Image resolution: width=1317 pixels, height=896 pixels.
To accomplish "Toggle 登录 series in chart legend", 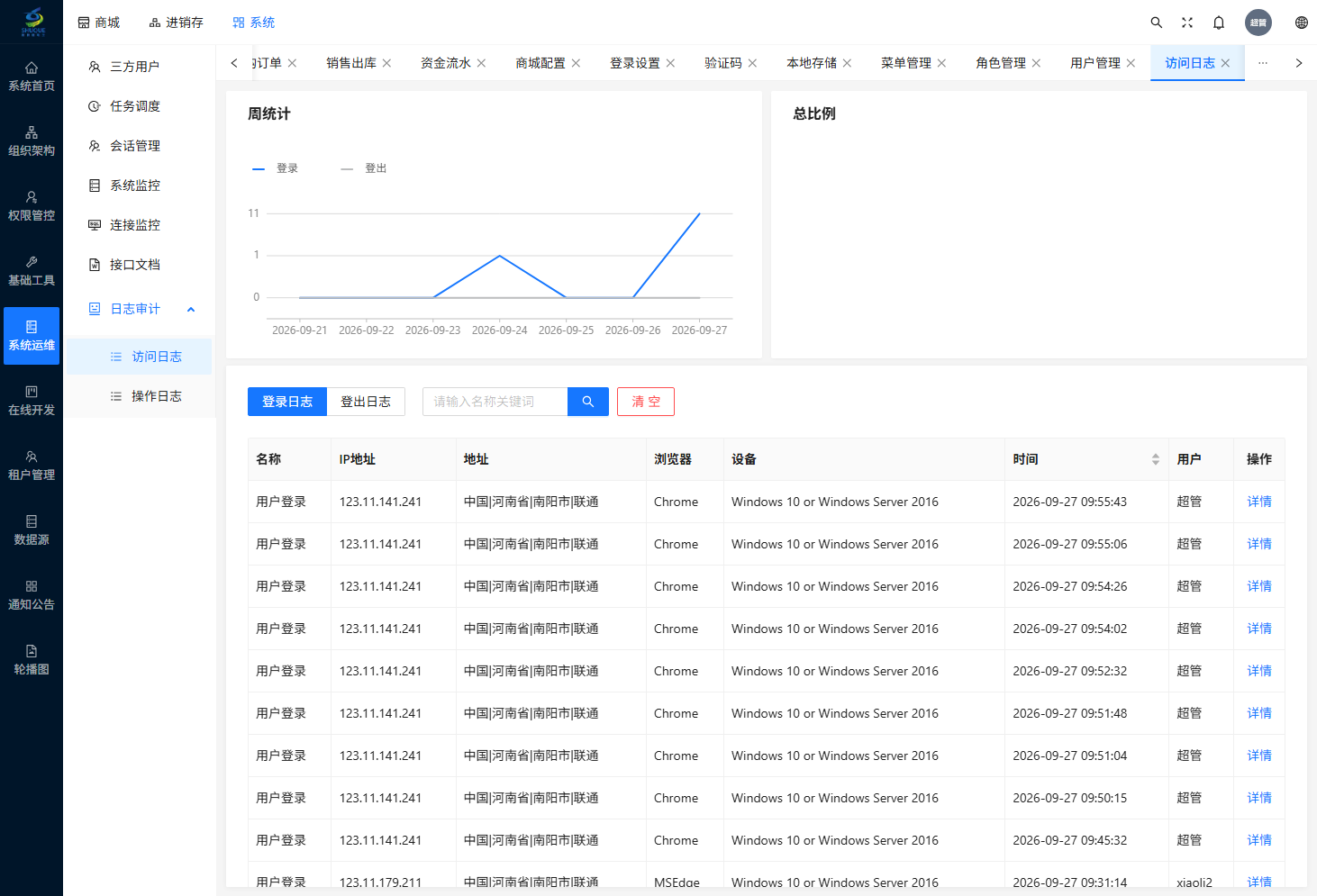I will 276,168.
